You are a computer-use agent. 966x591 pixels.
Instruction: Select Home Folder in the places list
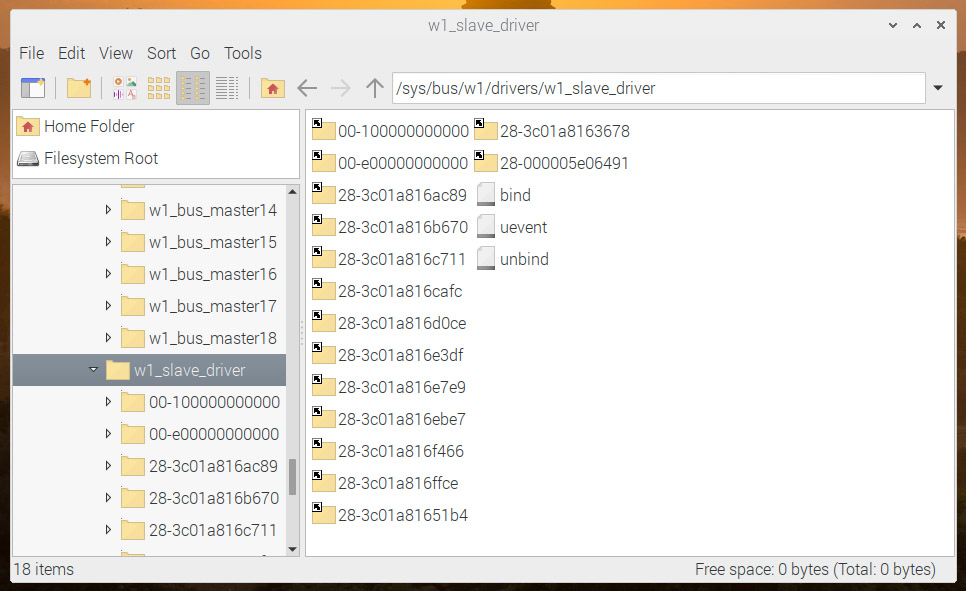point(88,126)
